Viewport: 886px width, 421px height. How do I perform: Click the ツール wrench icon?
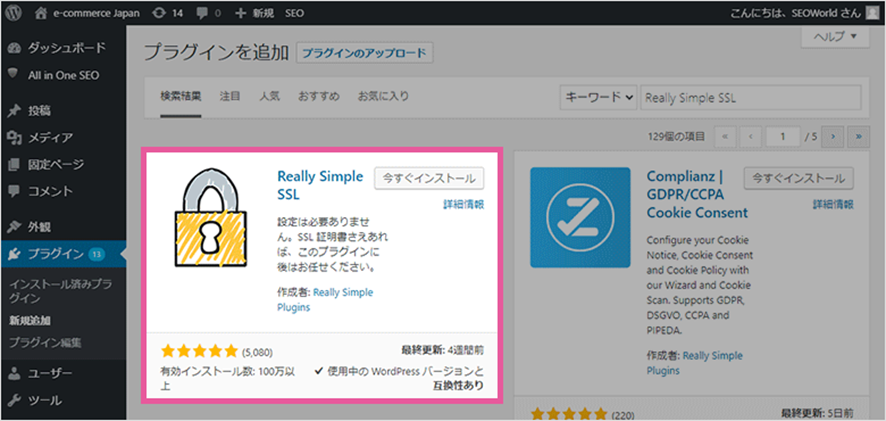15,401
